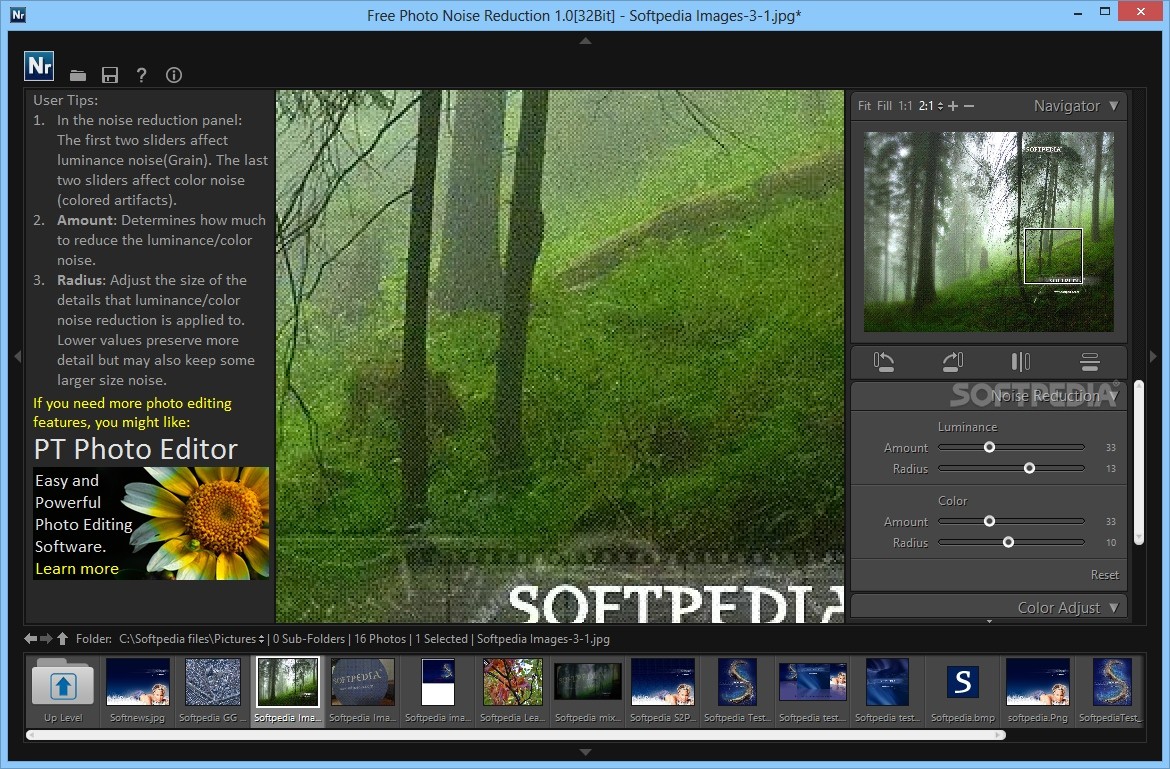Click the '1 Selected' status text
The image size is (1170, 769).
pos(441,639)
